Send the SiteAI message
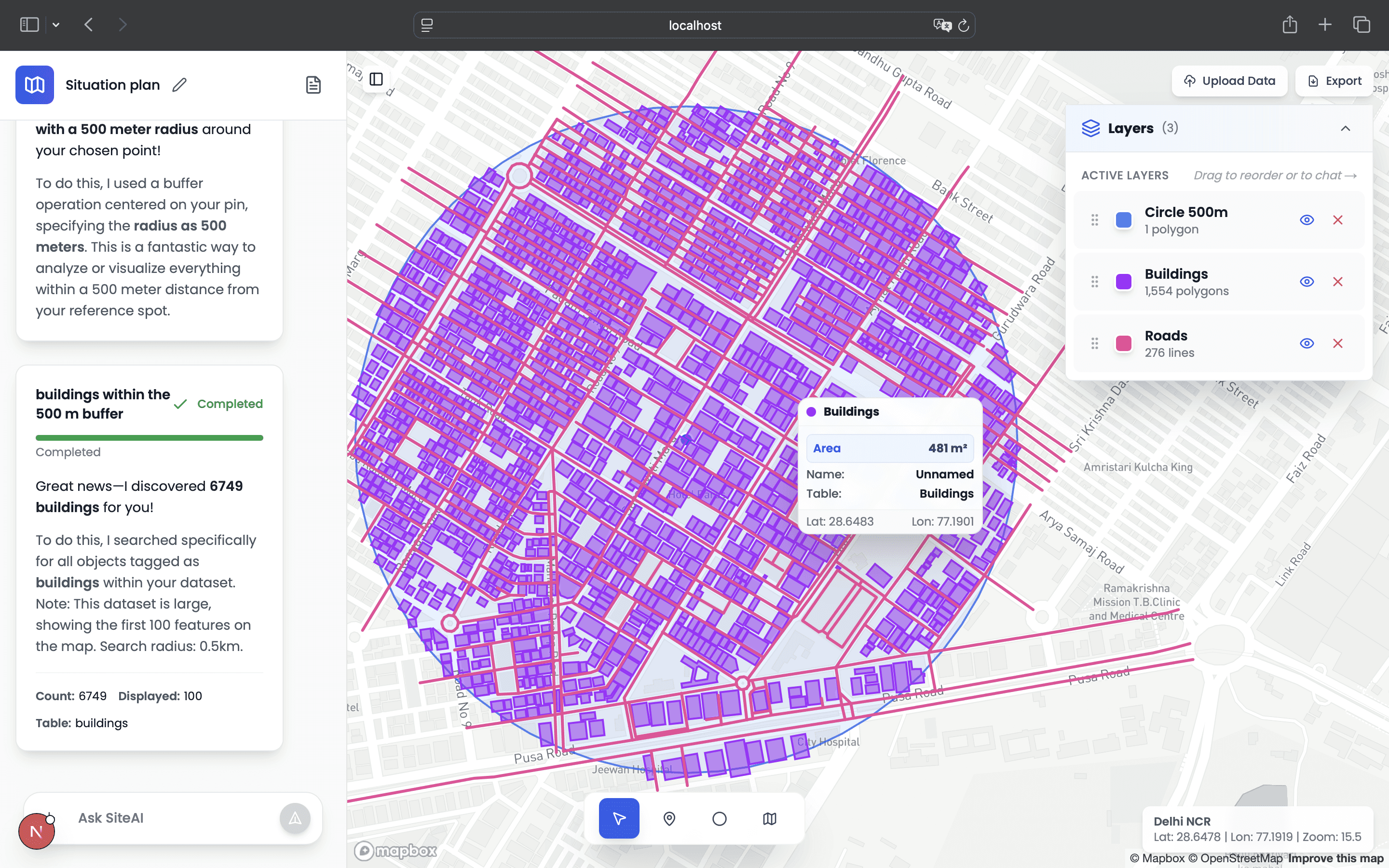The height and width of the screenshot is (868, 1389). (295, 818)
